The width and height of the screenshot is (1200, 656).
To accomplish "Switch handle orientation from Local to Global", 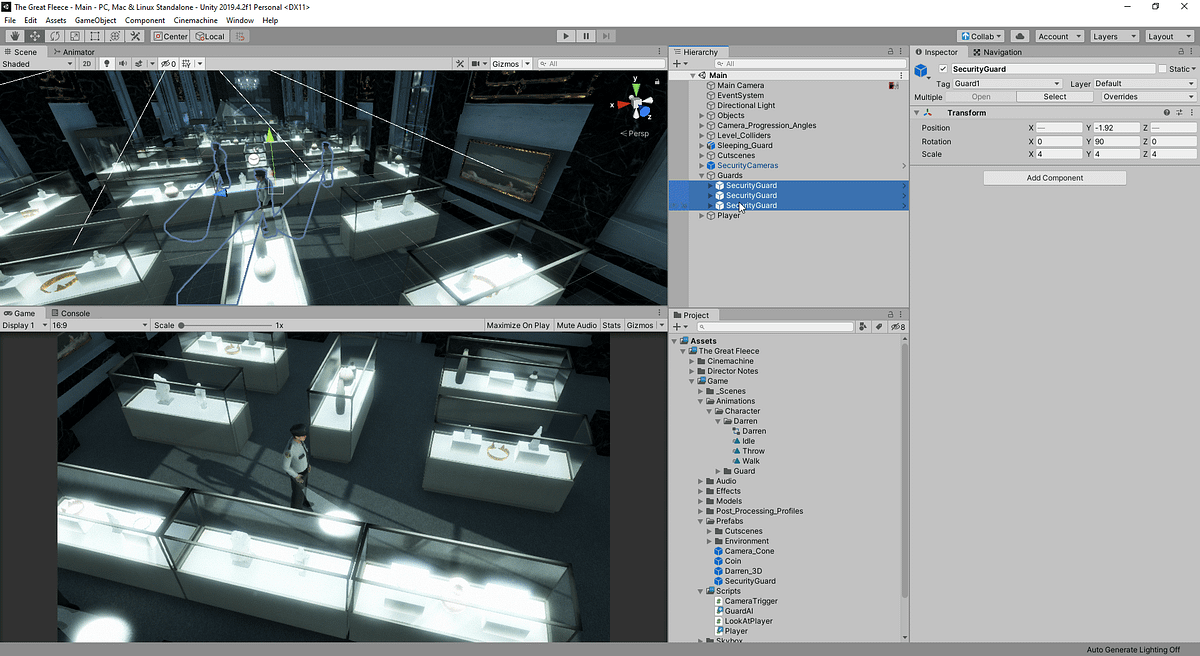I will click(x=209, y=36).
